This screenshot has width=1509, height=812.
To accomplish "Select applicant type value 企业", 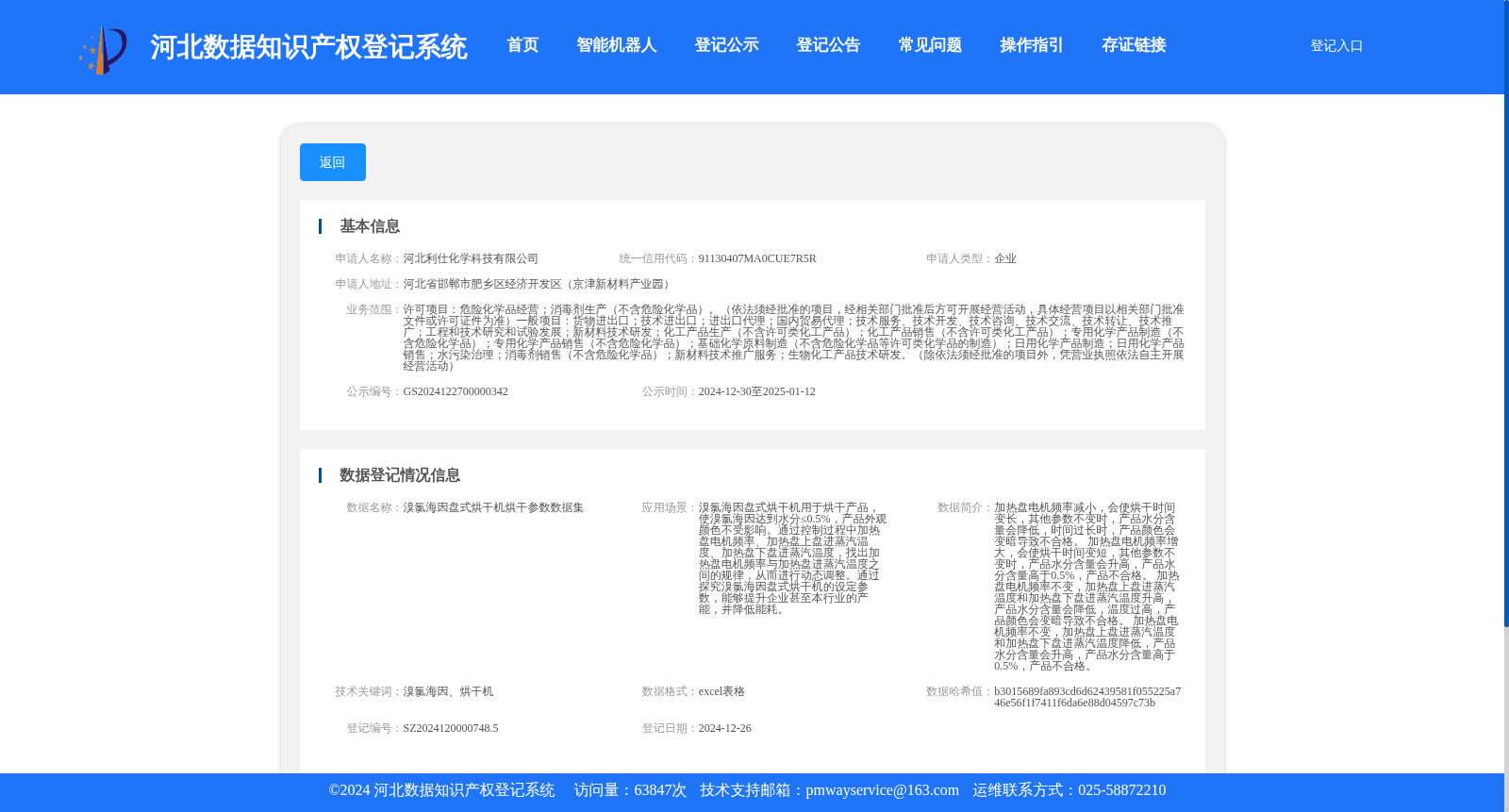I will pyautogui.click(x=1005, y=258).
